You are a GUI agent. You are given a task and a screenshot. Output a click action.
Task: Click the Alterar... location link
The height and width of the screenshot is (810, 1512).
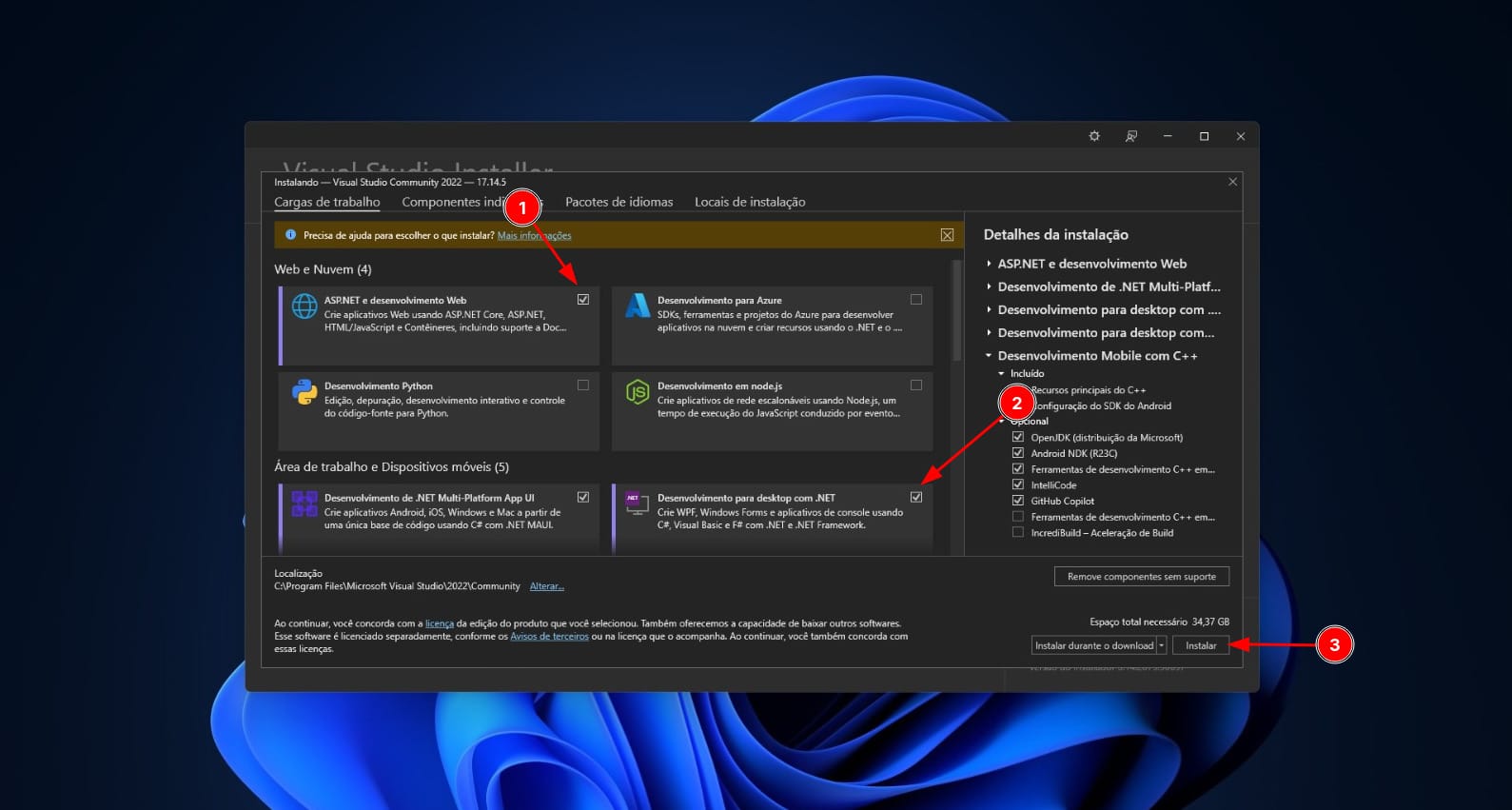[547, 586]
